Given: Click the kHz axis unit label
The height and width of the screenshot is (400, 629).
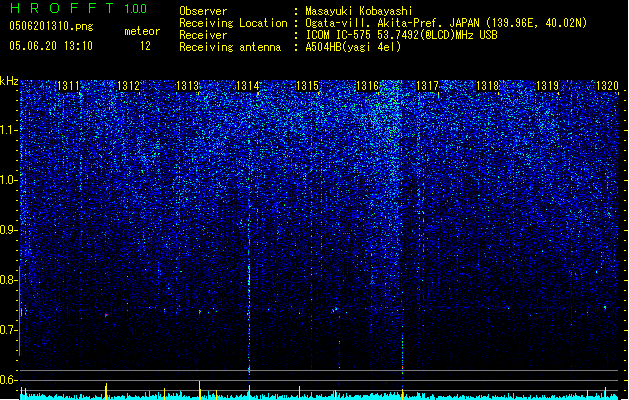Looking at the screenshot, I should pos(9,81).
